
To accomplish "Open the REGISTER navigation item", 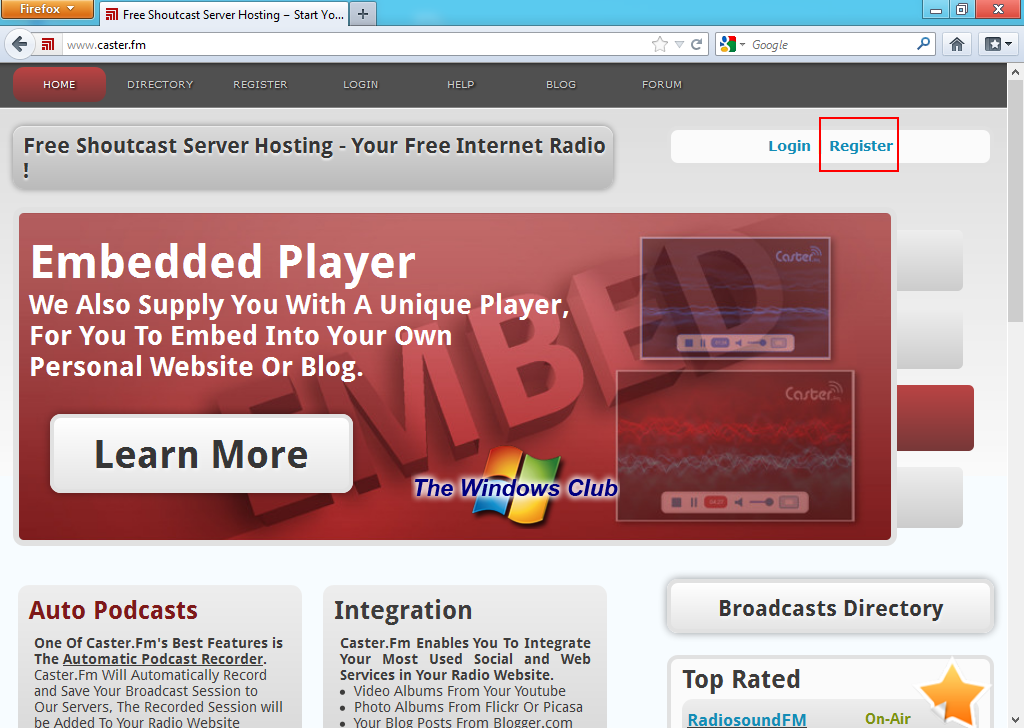I will (260, 84).
